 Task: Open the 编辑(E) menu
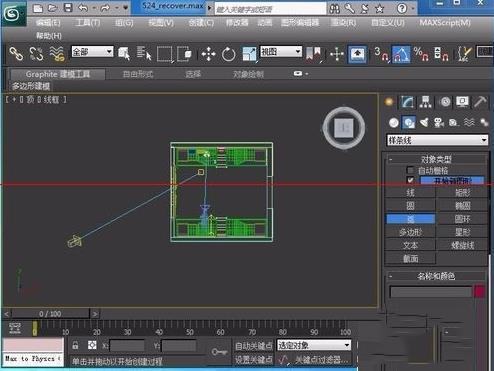click(x=48, y=23)
